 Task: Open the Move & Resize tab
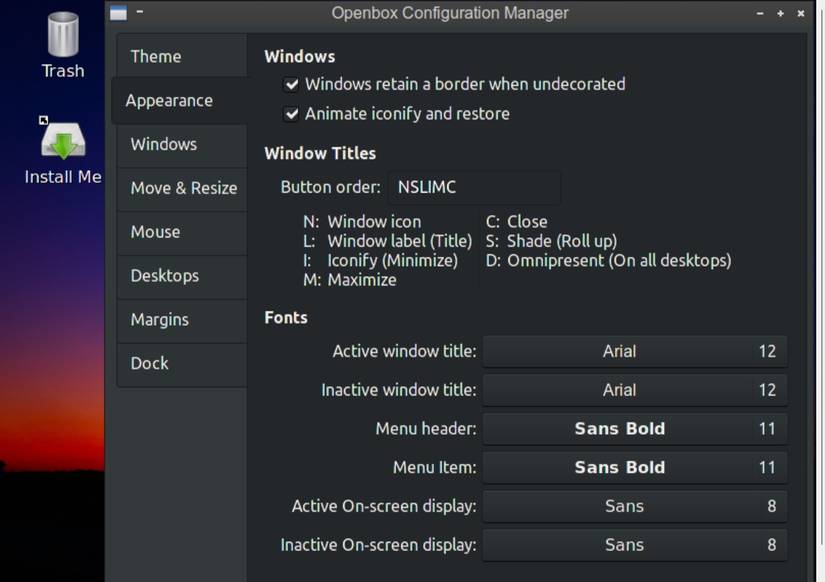[183, 188]
